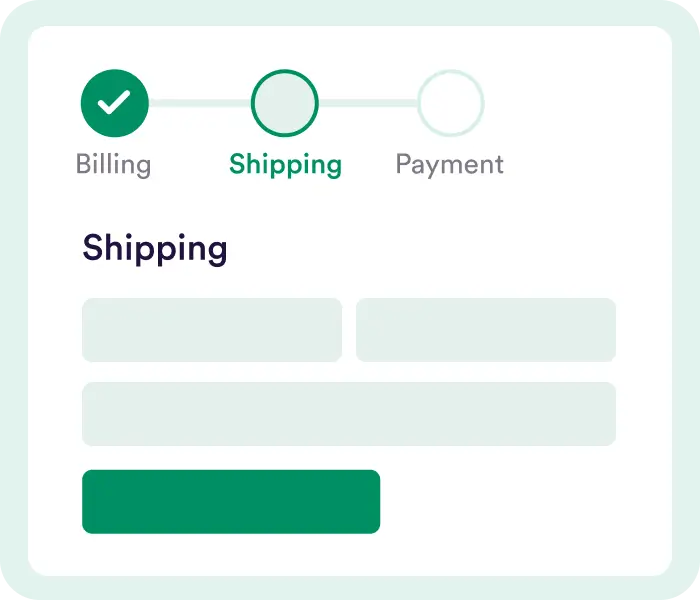This screenshot has width=700, height=600.
Task: Click the bold green "Shipping" stepper text
Action: coord(285,164)
